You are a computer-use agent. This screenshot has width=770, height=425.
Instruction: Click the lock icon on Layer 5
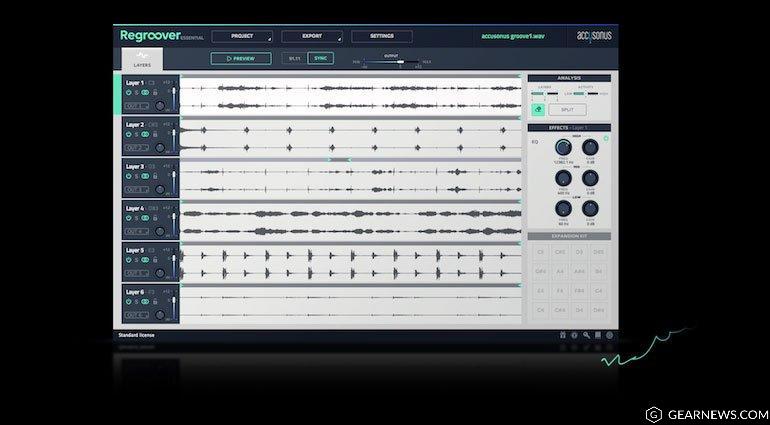(x=155, y=259)
